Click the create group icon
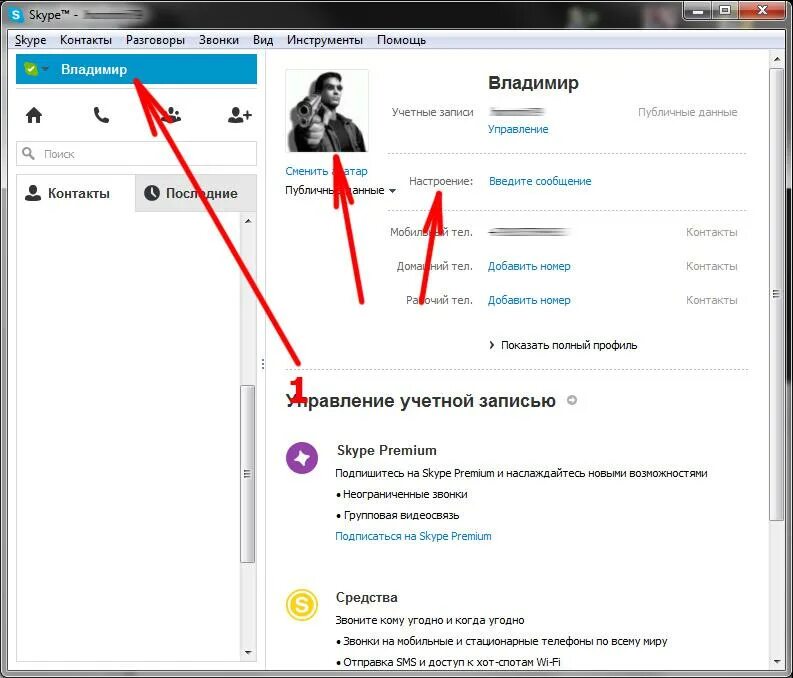793x678 pixels. click(x=171, y=115)
